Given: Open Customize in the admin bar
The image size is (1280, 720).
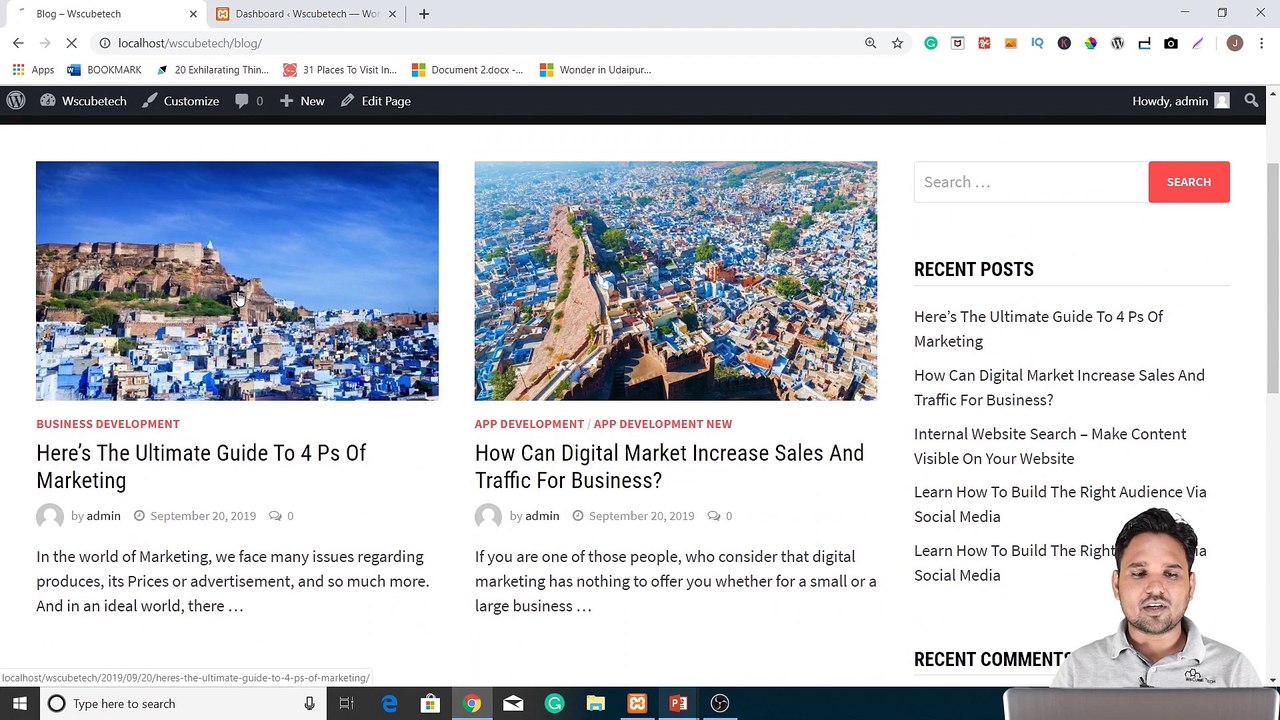Looking at the screenshot, I should (x=180, y=101).
